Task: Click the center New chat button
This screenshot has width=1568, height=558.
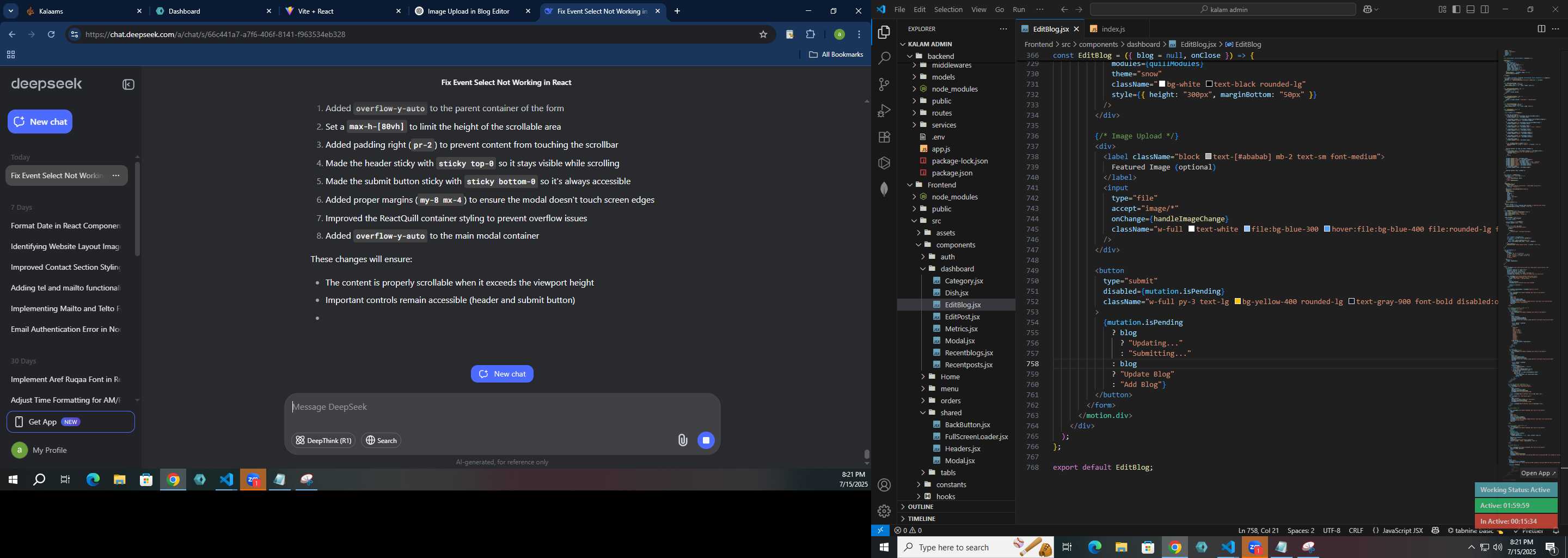Action: pyautogui.click(x=502, y=374)
